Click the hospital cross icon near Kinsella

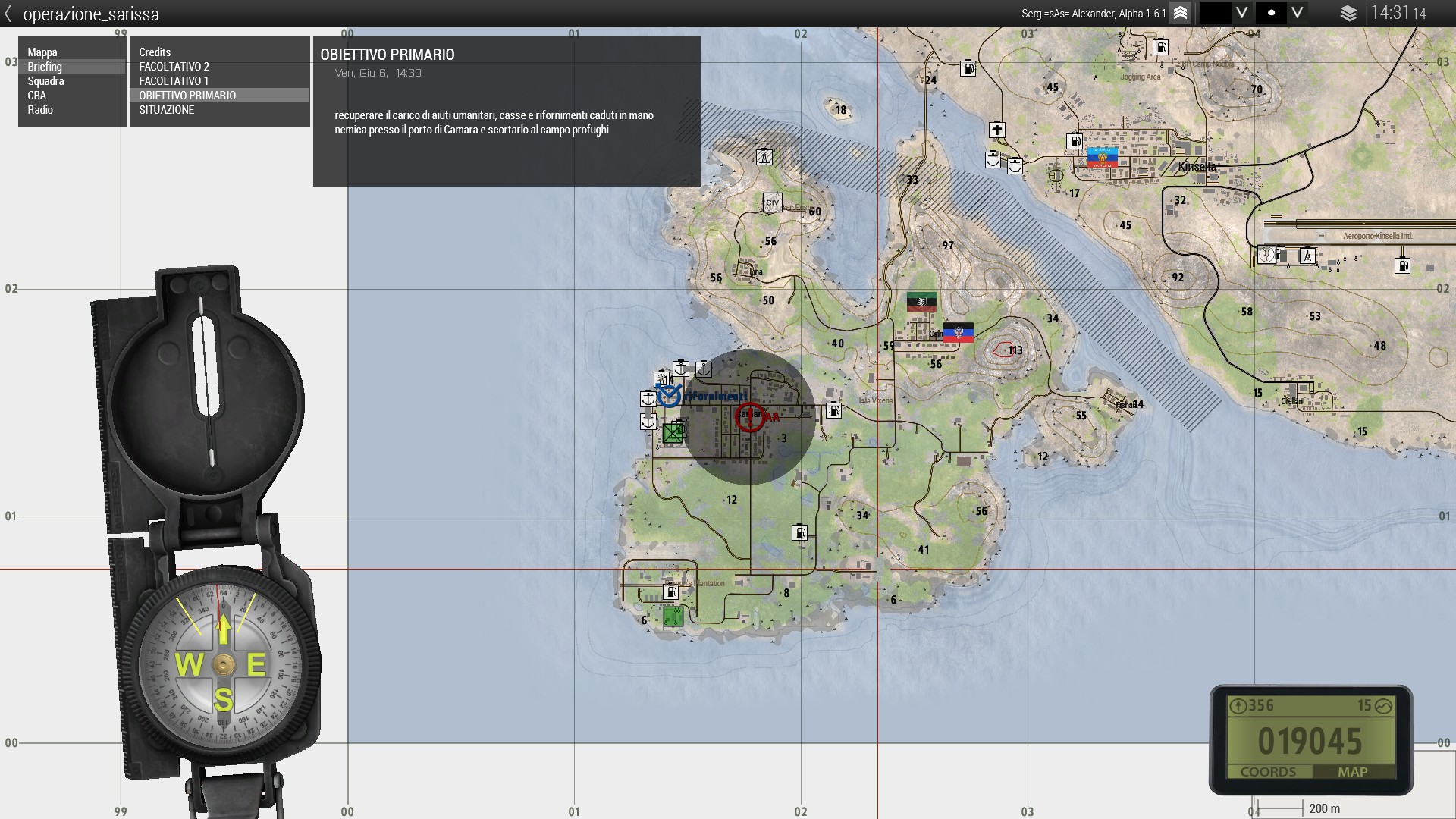coord(996,130)
